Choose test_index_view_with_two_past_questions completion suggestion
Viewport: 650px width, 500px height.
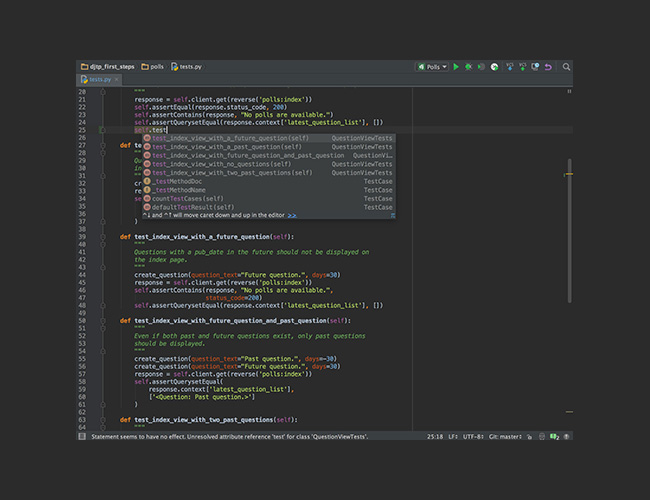point(269,173)
